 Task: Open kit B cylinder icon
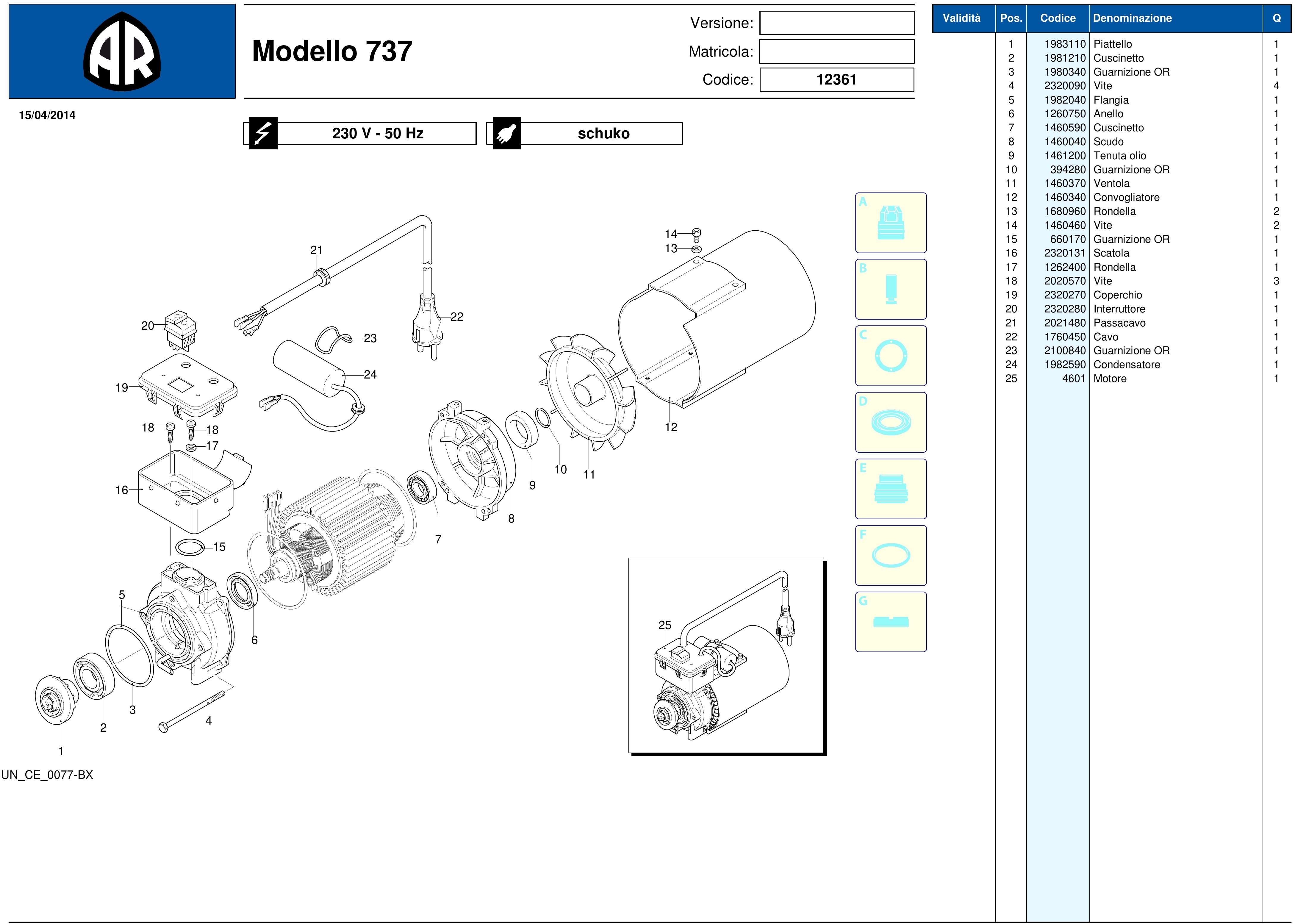(890, 289)
